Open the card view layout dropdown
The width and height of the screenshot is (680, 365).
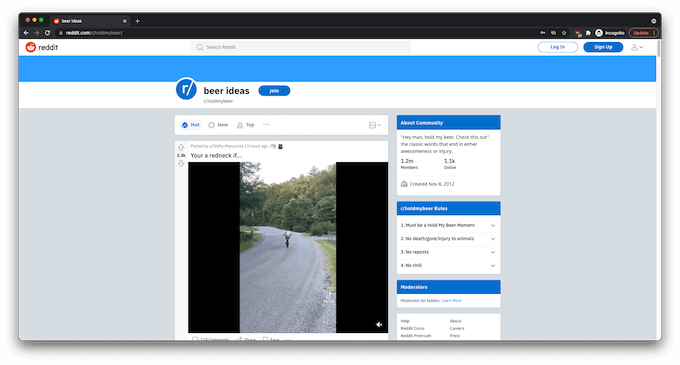pos(375,125)
